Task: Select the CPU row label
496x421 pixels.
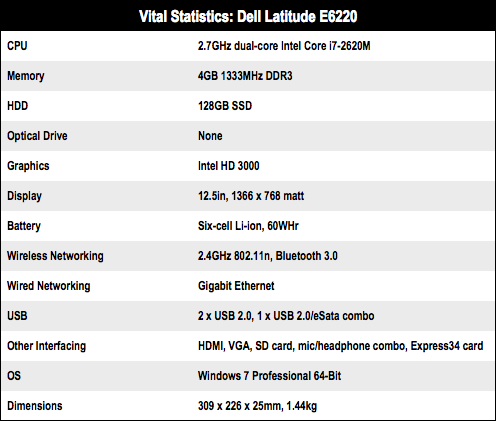Action: [17, 46]
